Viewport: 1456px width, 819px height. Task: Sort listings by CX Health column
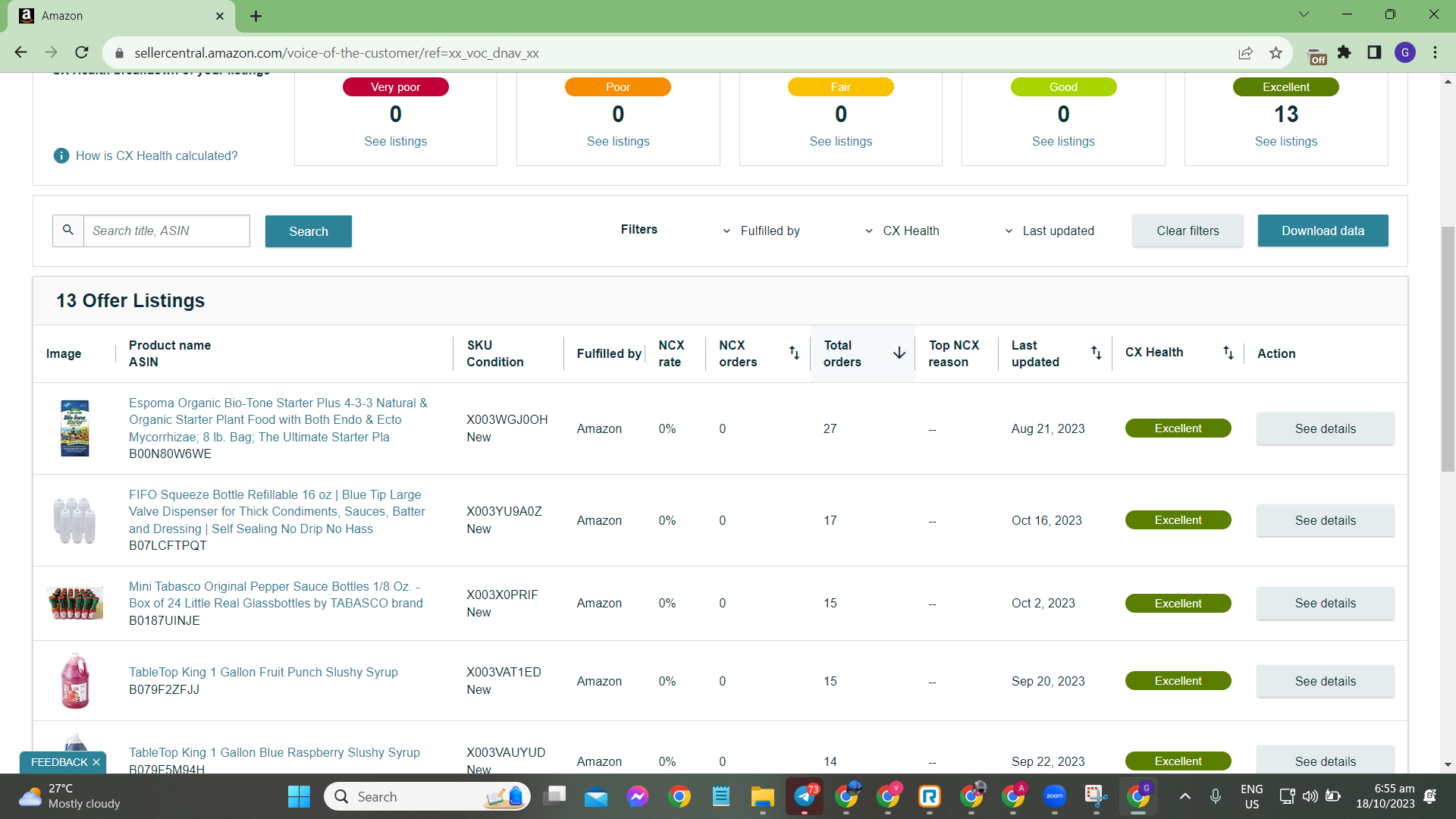coord(1228,353)
